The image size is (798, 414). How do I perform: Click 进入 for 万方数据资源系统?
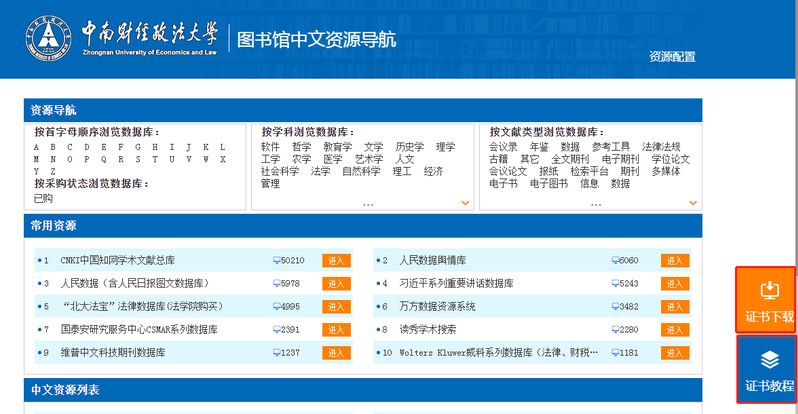pyautogui.click(x=675, y=307)
